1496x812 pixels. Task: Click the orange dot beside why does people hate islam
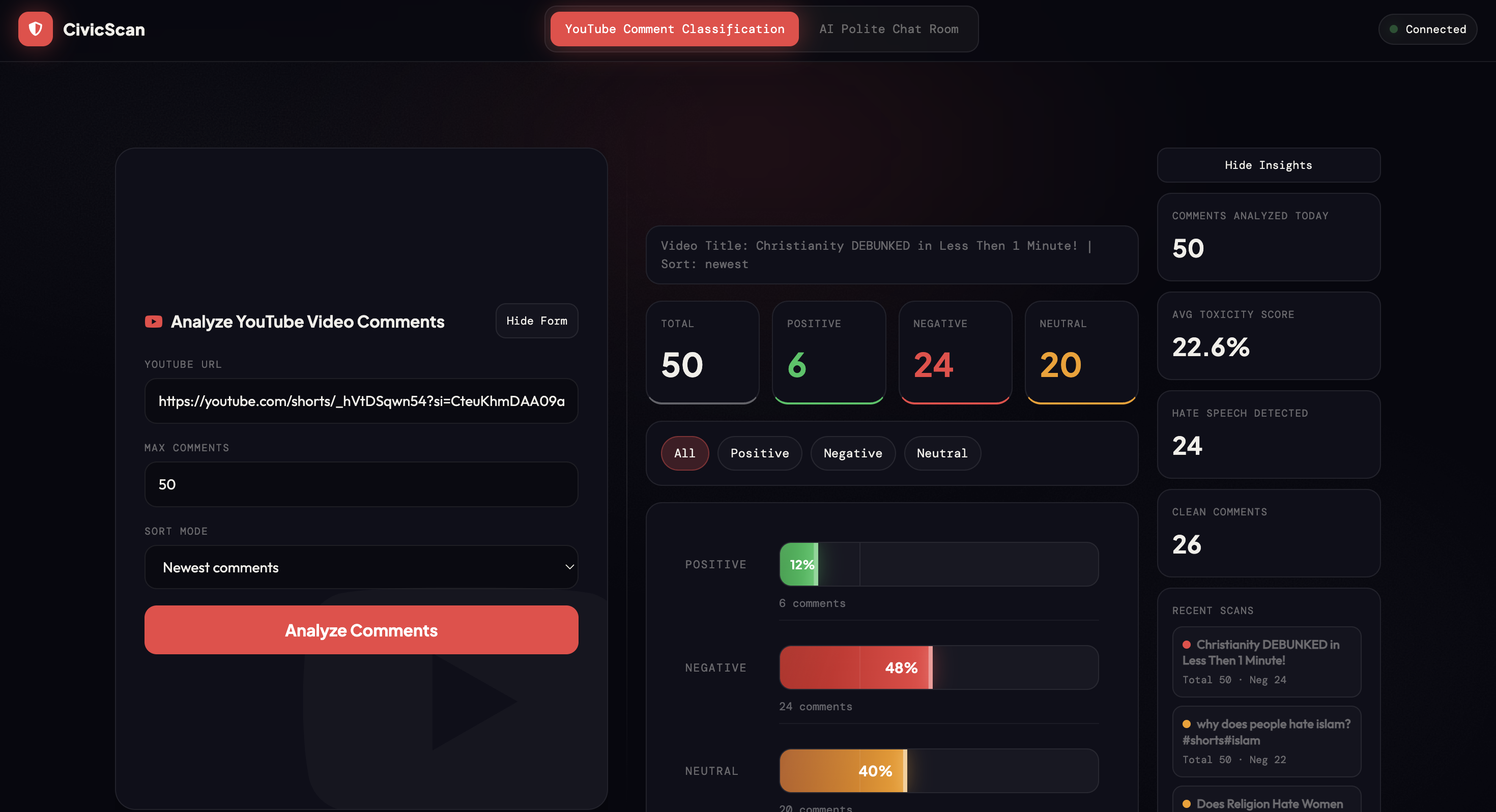point(1187,724)
